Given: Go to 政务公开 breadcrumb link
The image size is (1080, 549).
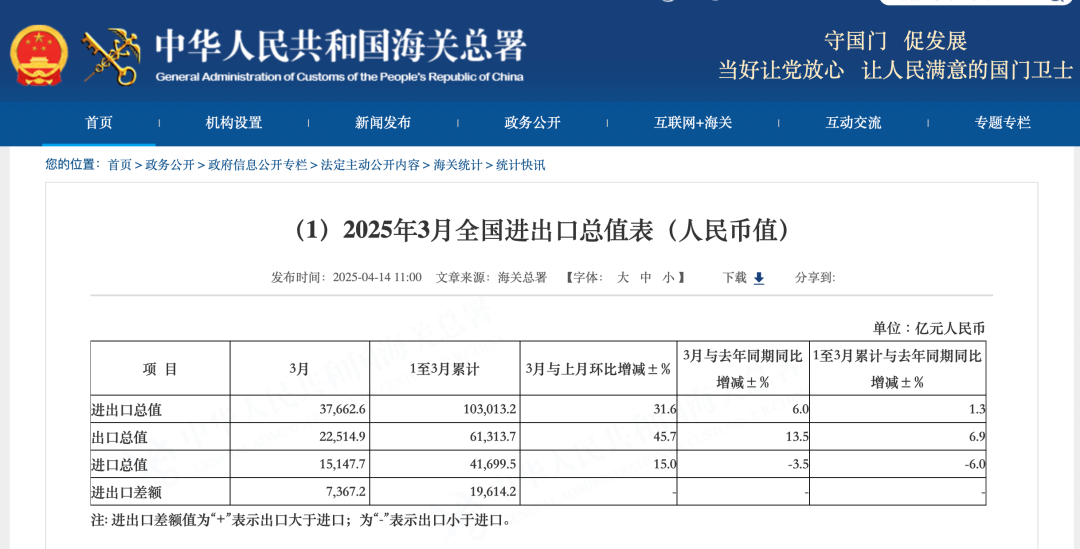Looking at the screenshot, I should point(169,165).
